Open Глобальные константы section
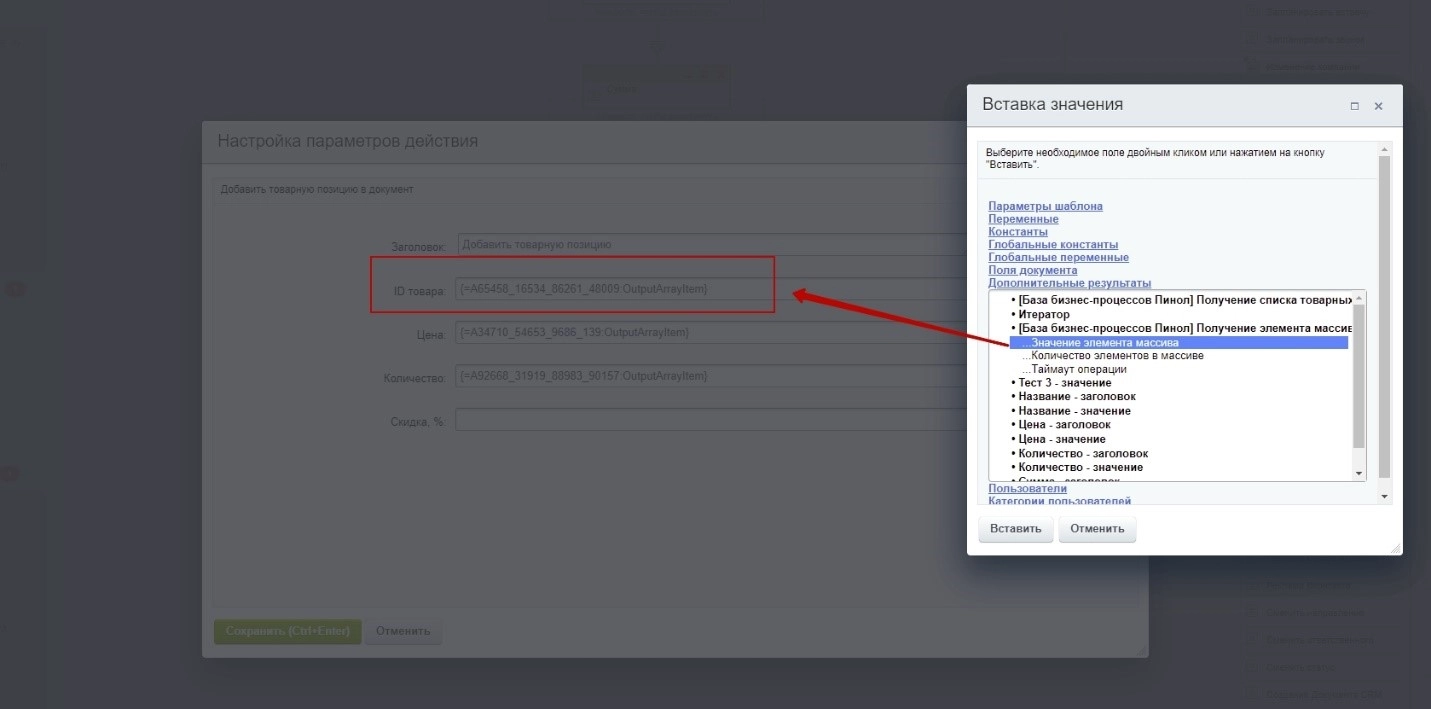1431x709 pixels. click(1053, 245)
